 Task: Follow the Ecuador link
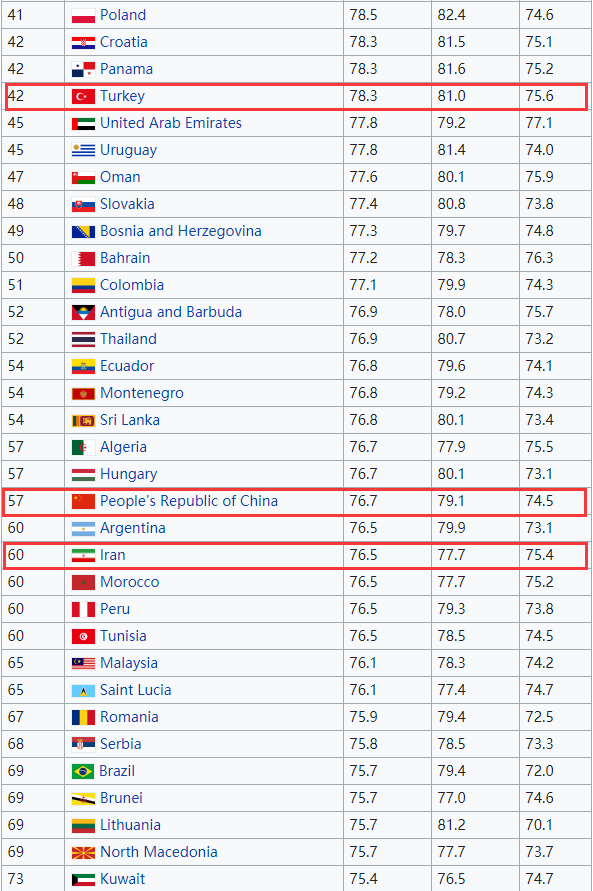click(127, 366)
